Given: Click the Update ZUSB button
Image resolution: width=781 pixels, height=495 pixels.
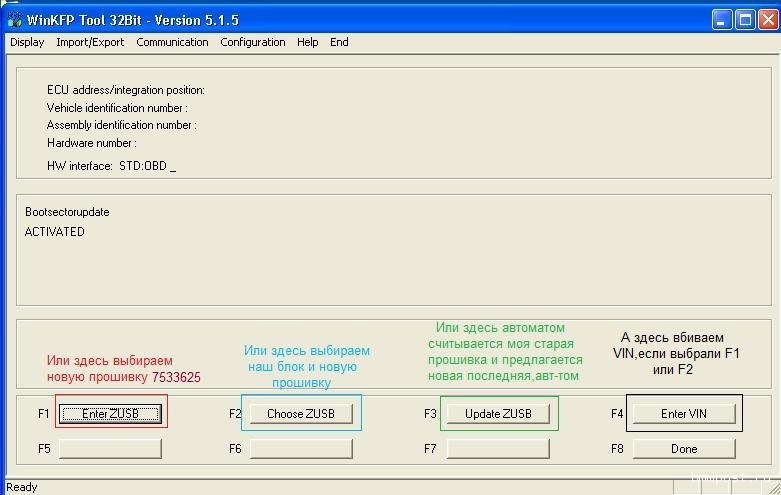Looking at the screenshot, I should tap(498, 414).
